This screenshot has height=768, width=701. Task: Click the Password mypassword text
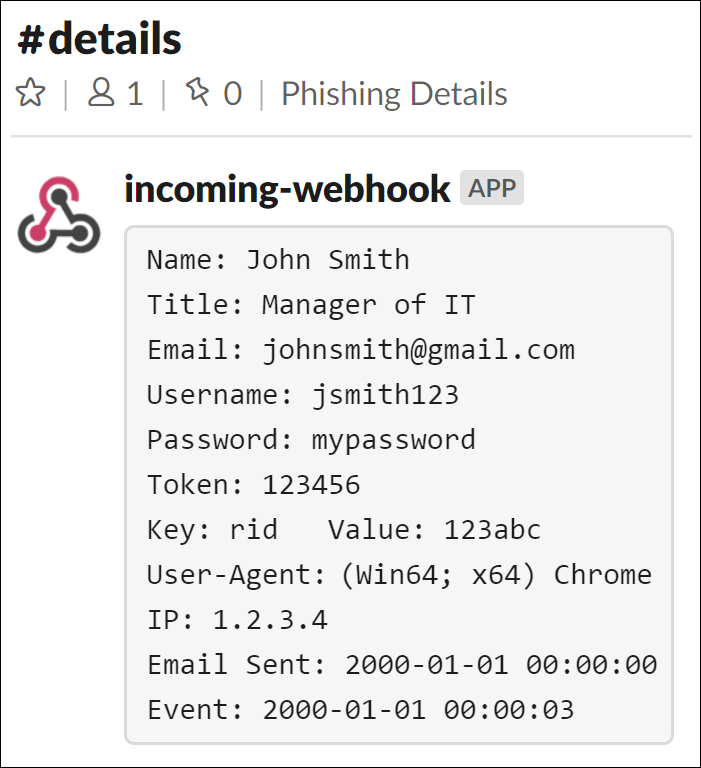point(311,440)
